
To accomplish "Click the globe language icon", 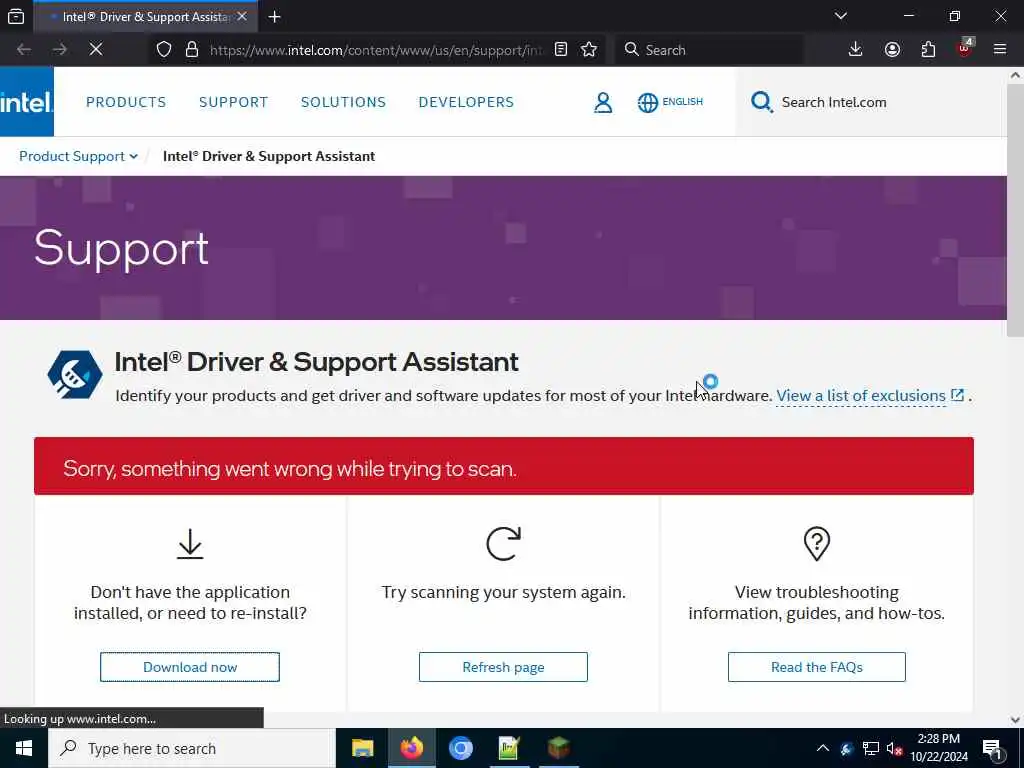I will click(647, 103).
